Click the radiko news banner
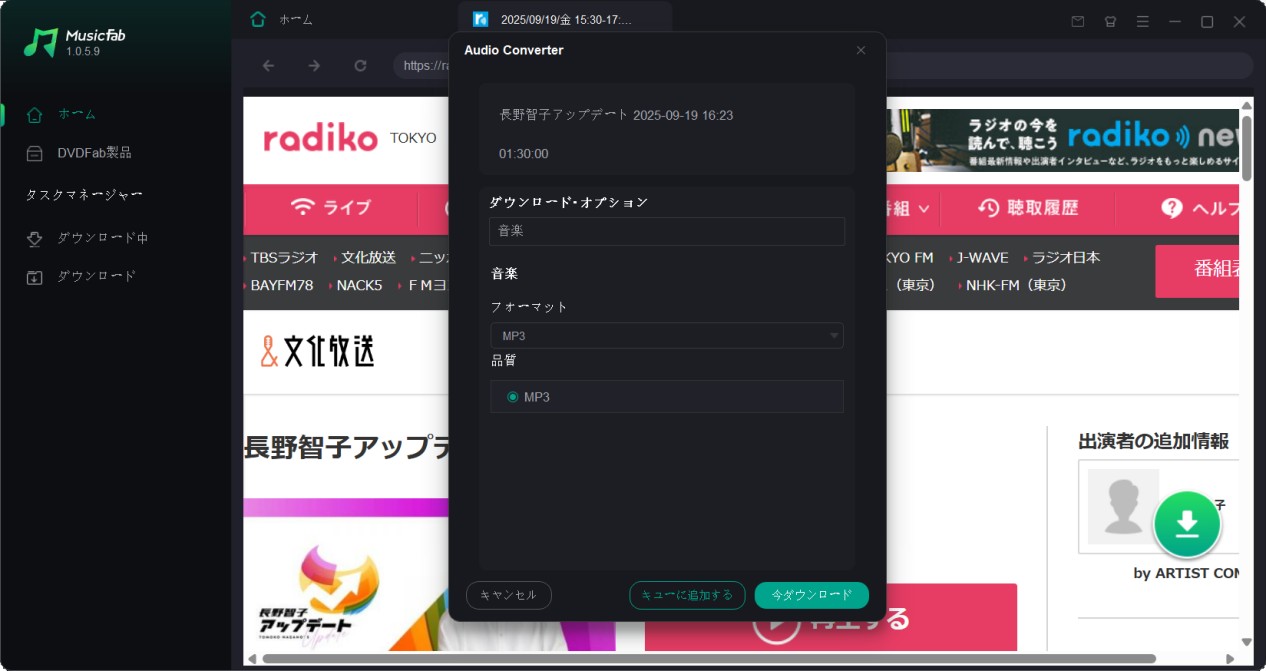 1061,140
